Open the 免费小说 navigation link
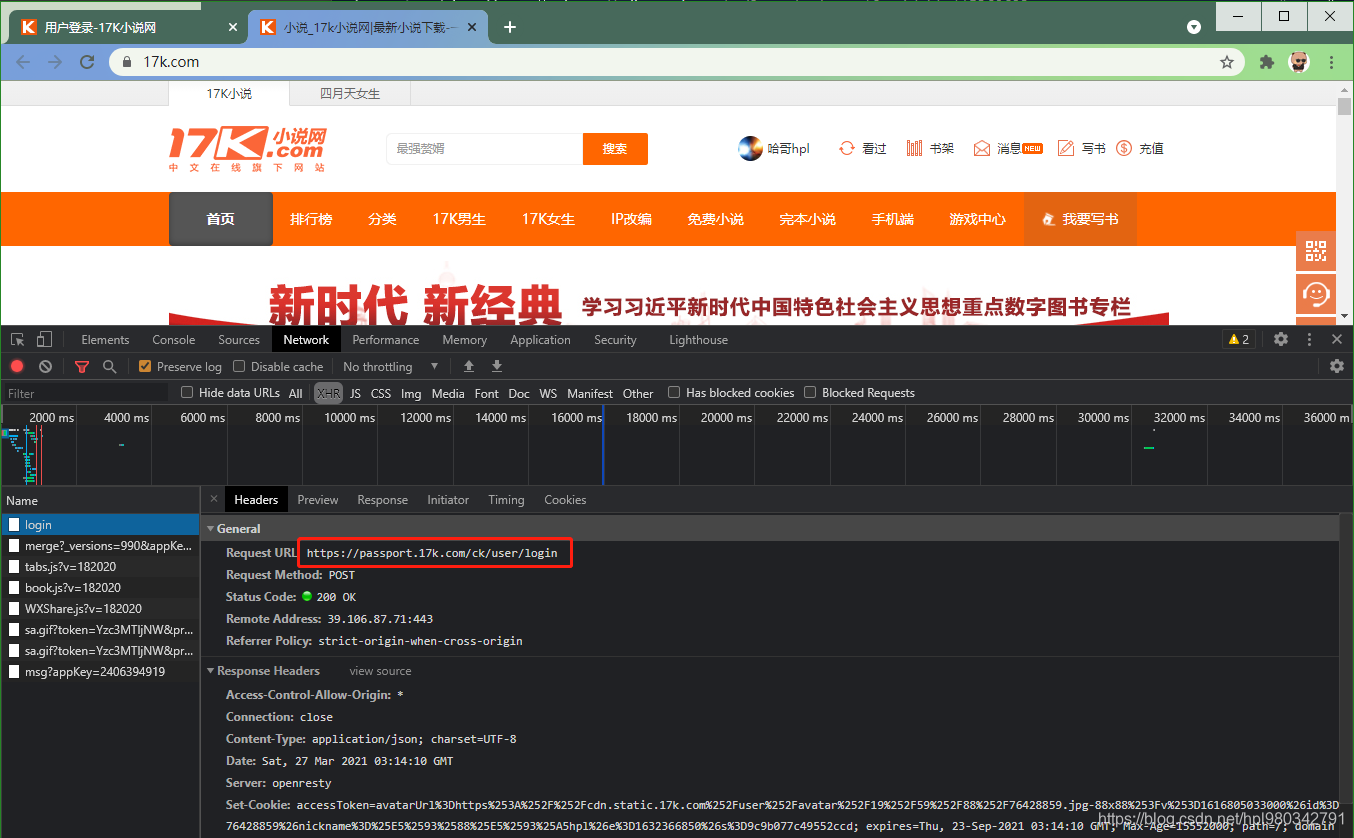 coord(715,219)
